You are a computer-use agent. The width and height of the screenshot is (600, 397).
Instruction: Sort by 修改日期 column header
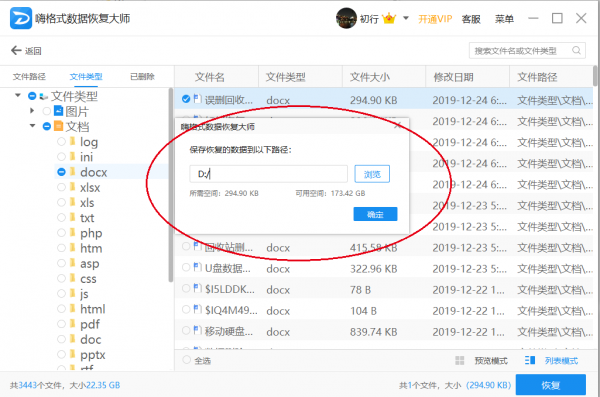coord(453,77)
